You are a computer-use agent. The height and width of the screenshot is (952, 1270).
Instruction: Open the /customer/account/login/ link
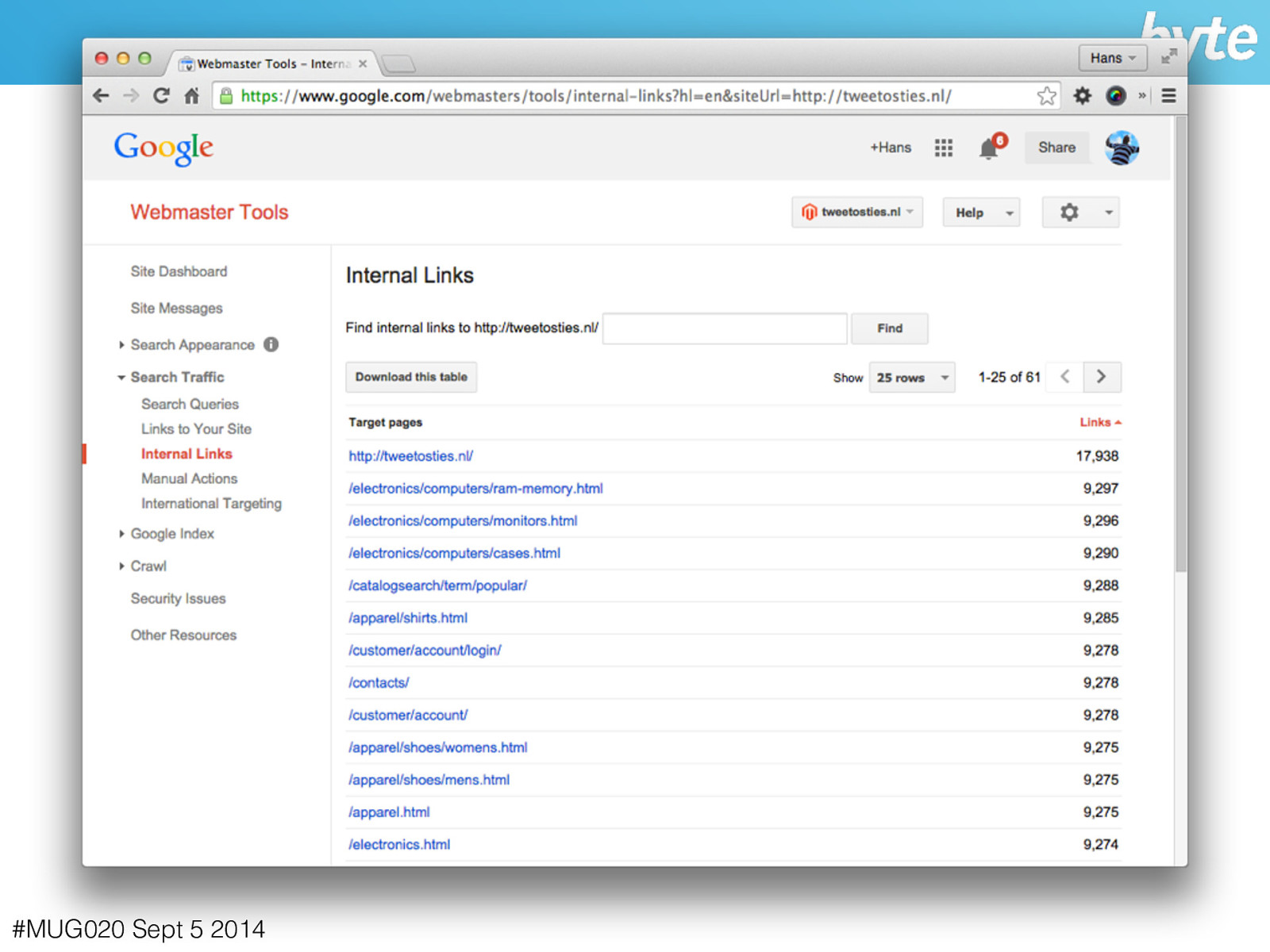point(425,651)
